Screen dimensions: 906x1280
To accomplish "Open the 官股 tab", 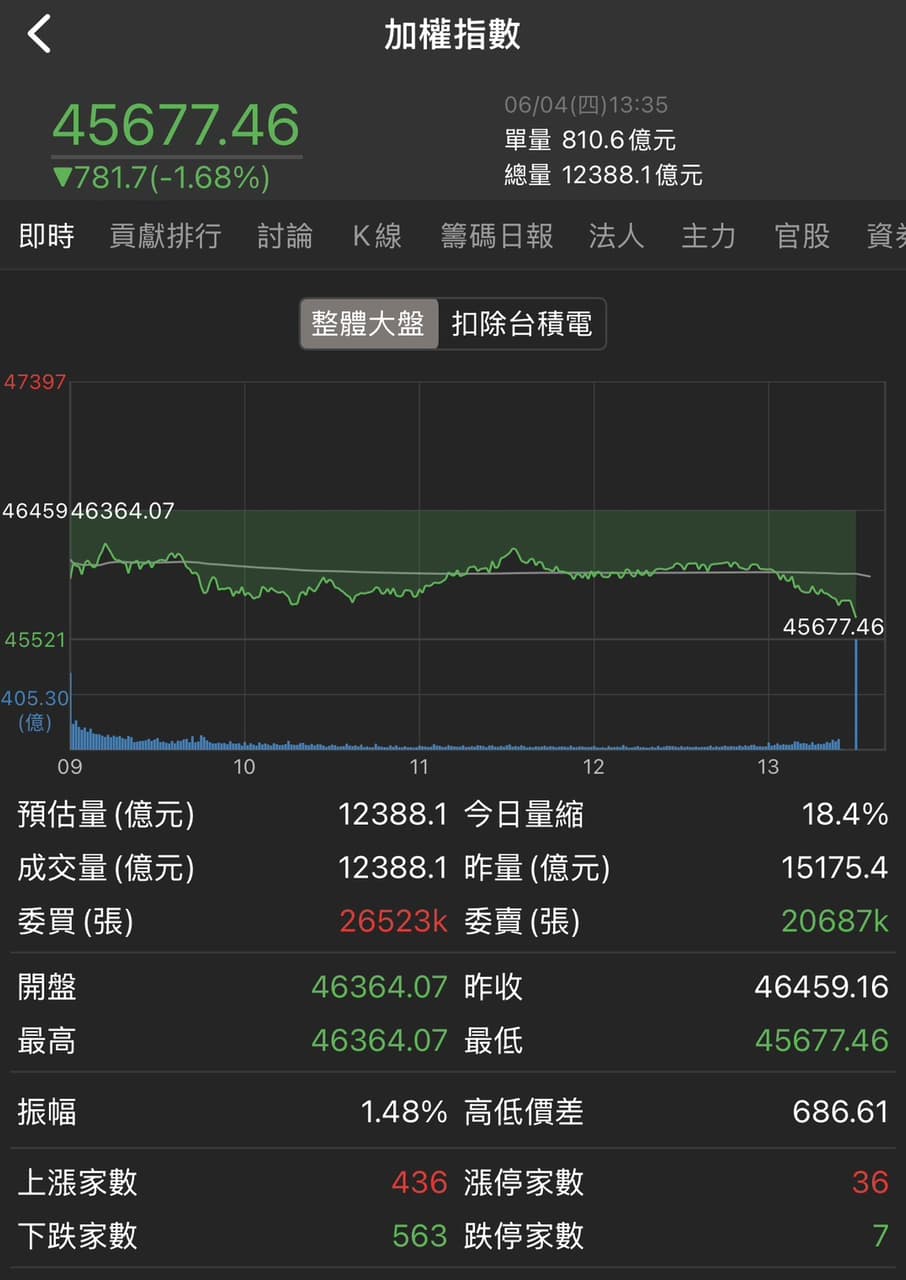I will tap(802, 236).
